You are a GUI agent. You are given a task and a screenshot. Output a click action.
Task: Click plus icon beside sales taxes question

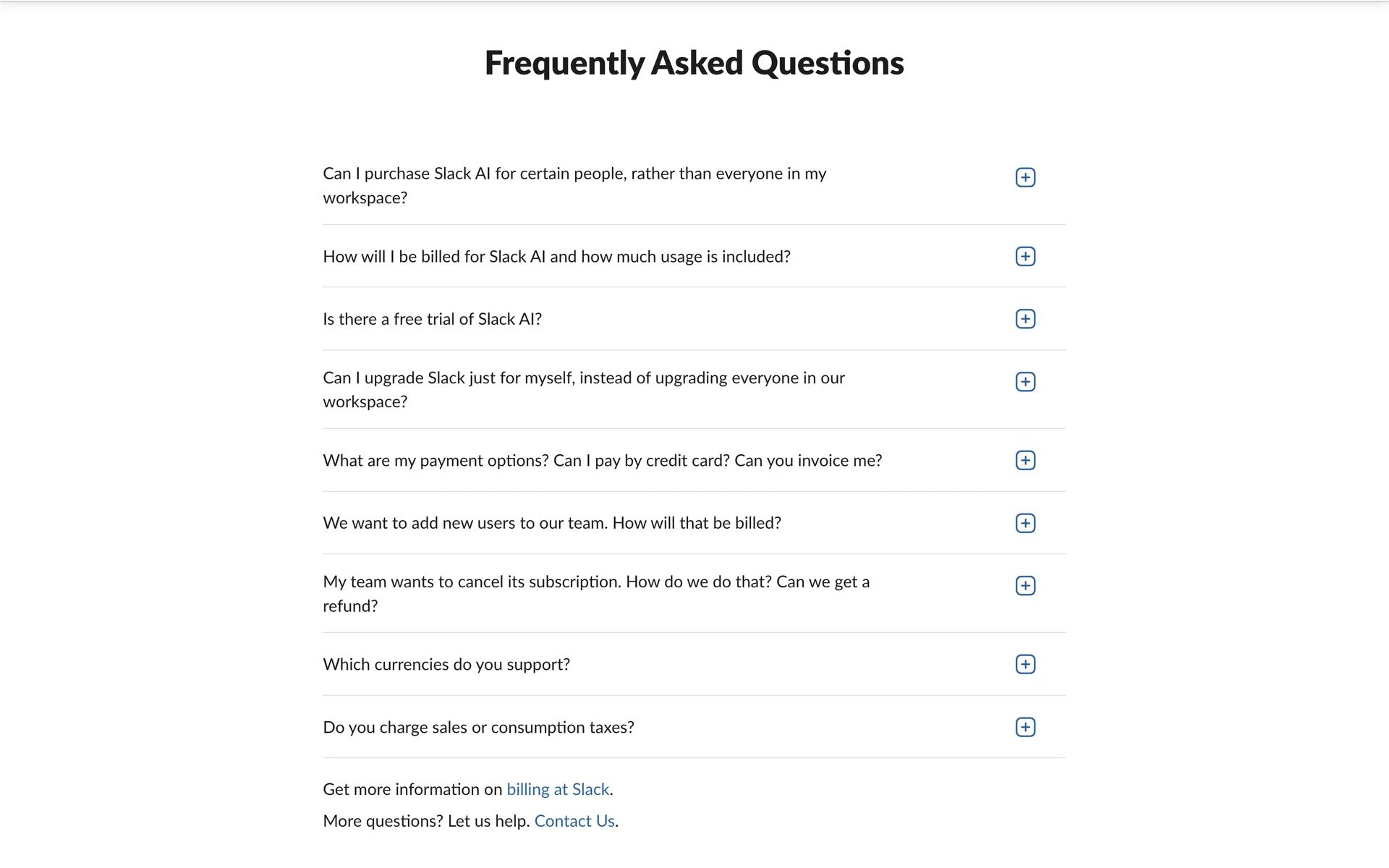coord(1025,727)
